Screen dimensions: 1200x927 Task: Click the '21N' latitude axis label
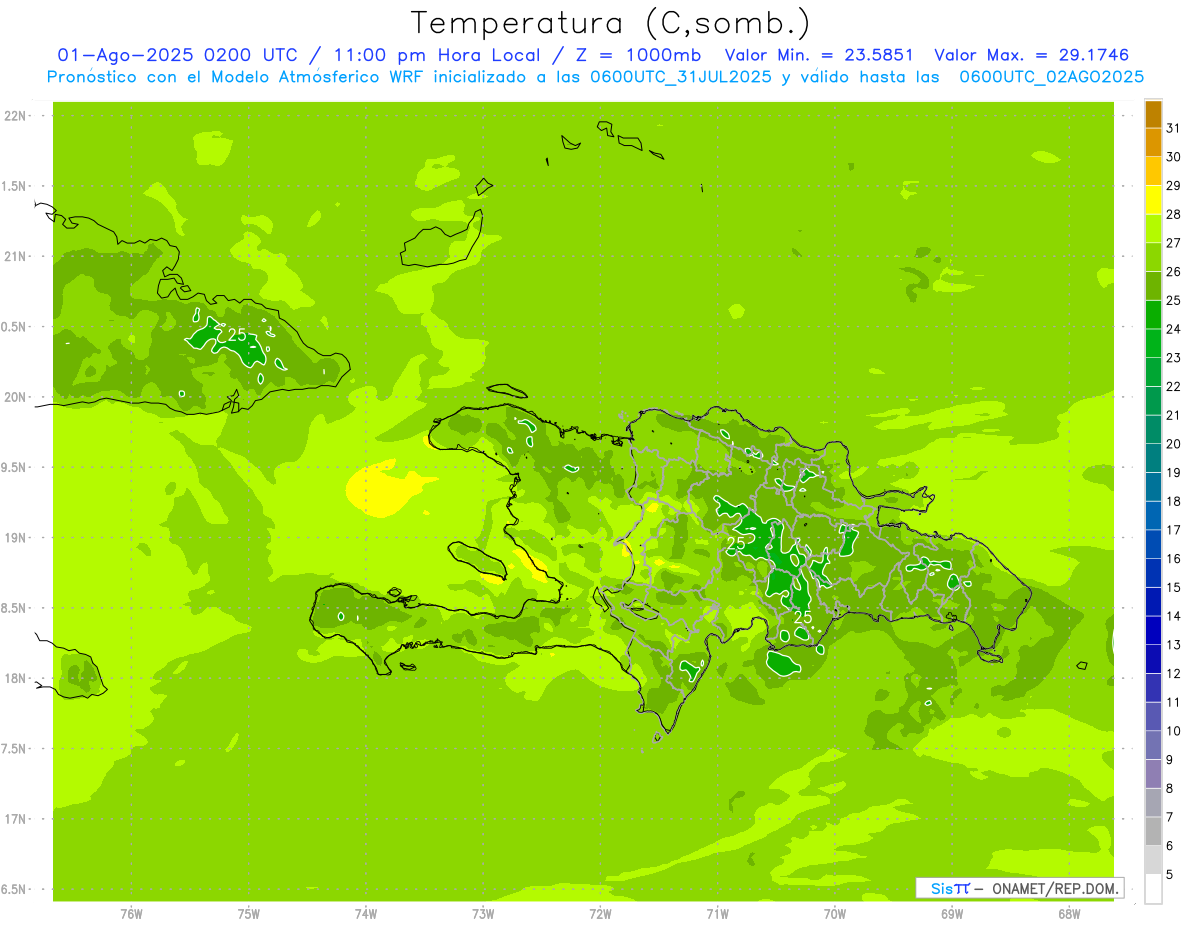13,257
